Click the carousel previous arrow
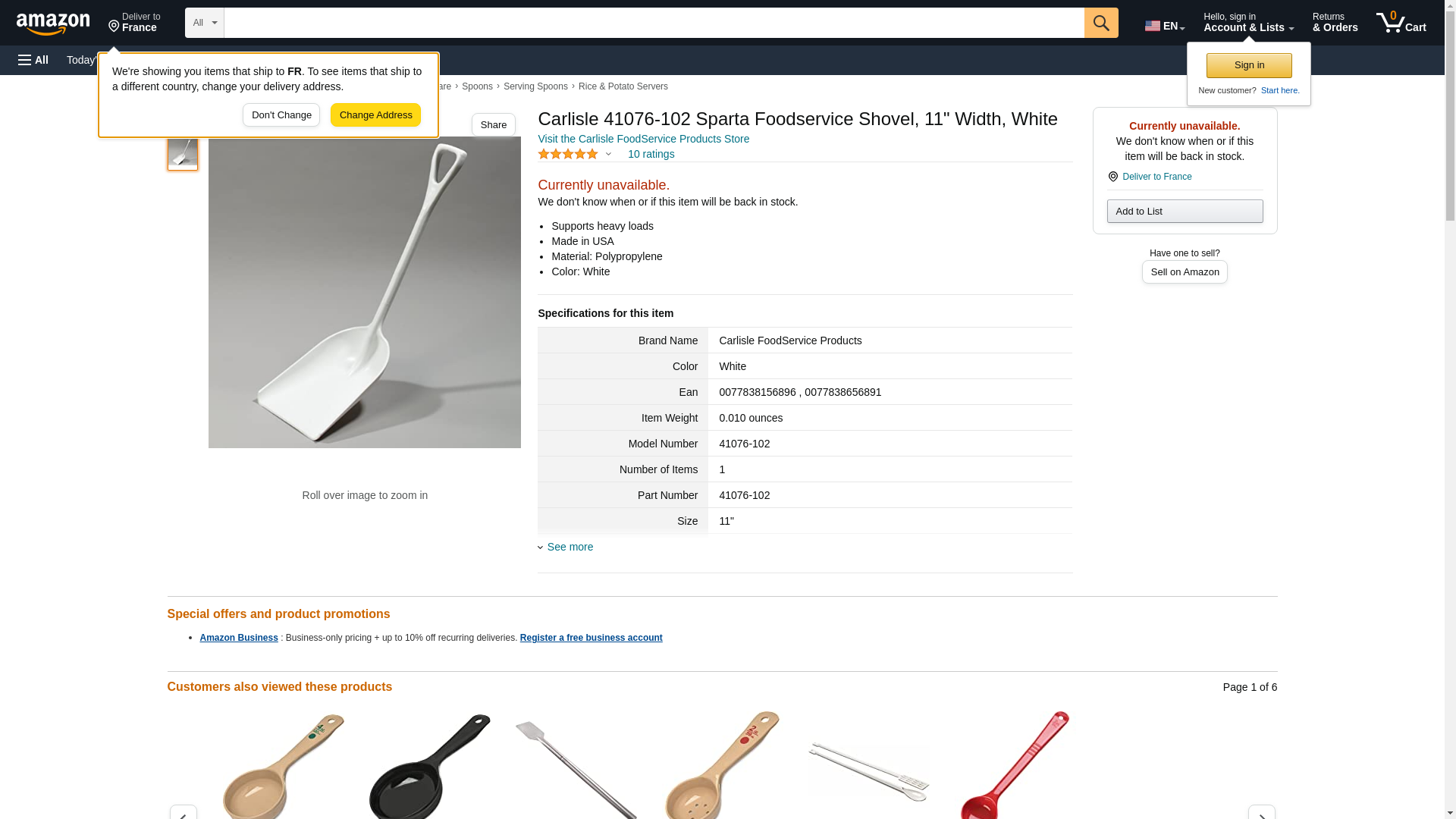1456x819 pixels. click(183, 812)
